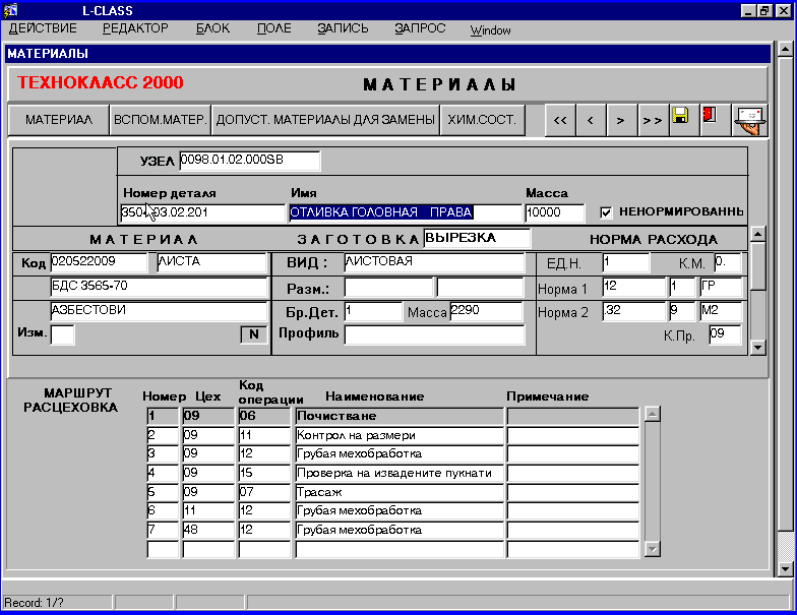The width and height of the screenshot is (797, 615).
Task: Open the ПОЛЕ menu
Action: [x=274, y=28]
